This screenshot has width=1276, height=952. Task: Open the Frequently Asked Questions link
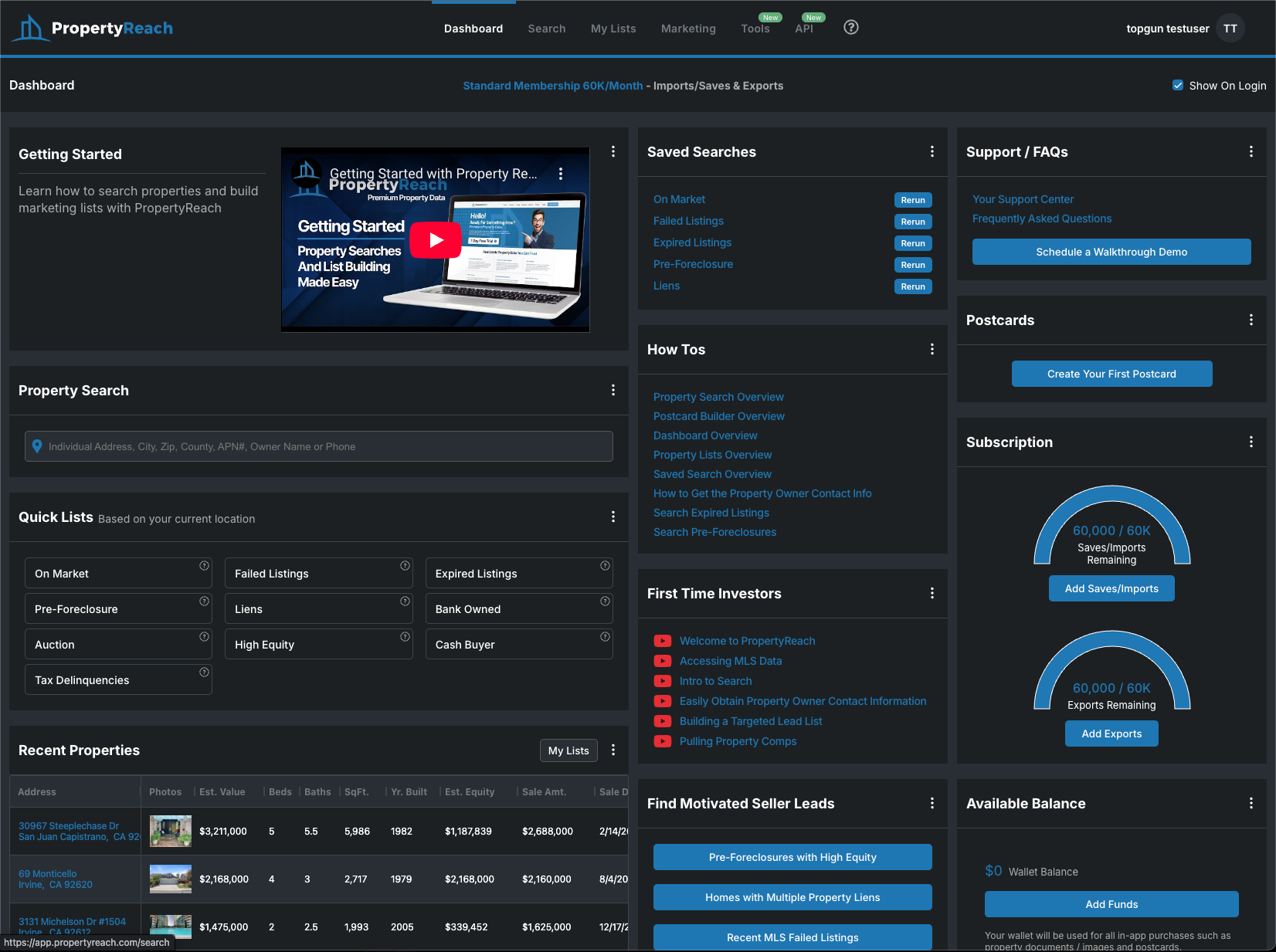pyautogui.click(x=1042, y=219)
